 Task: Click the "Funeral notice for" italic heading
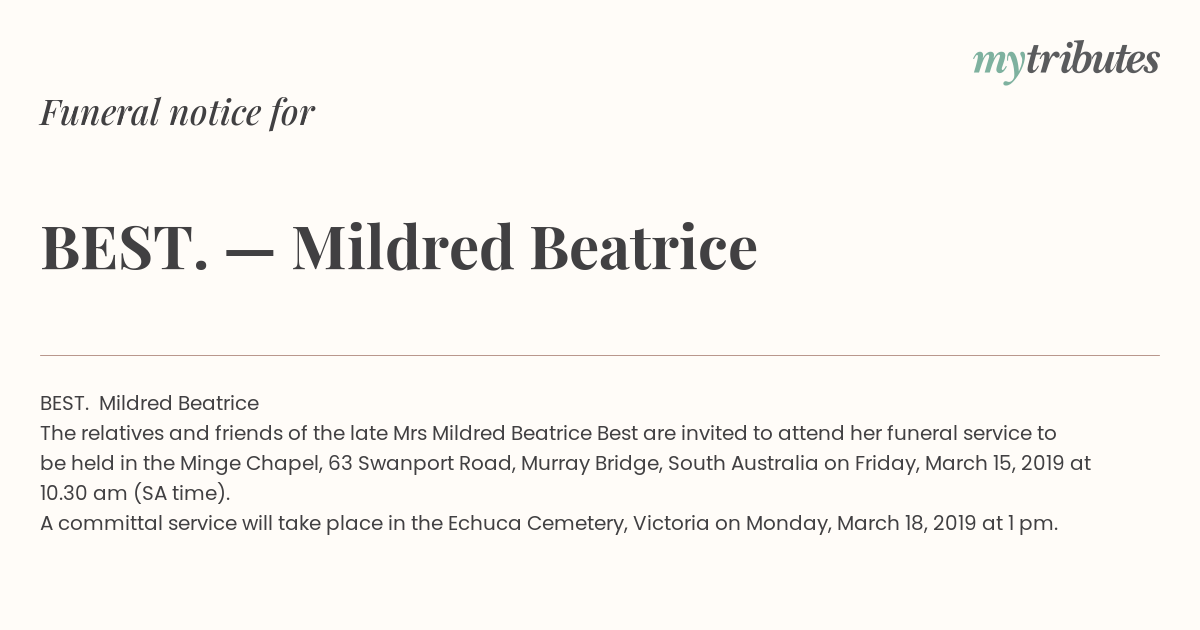point(177,112)
